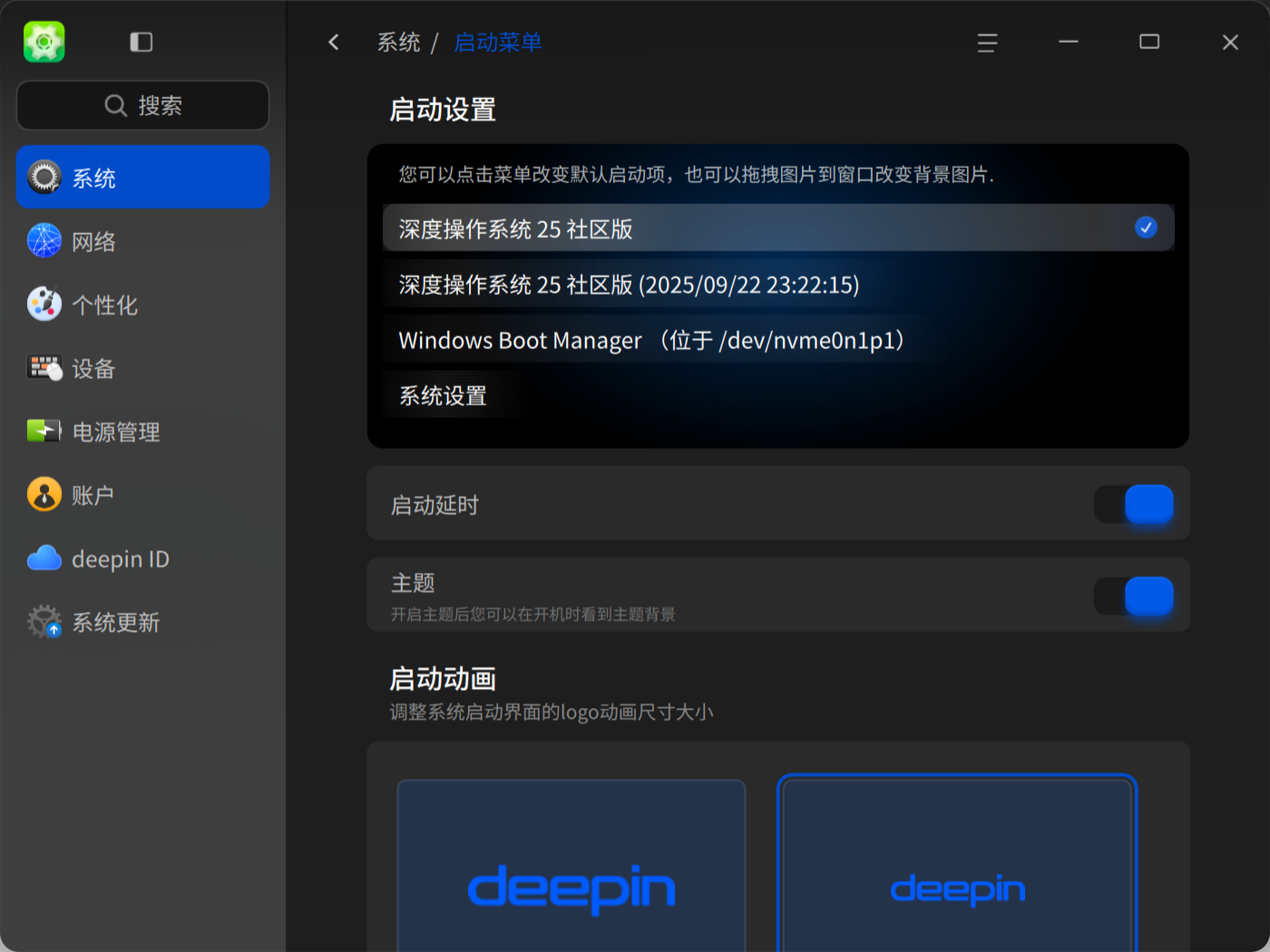Go back with the left chevron arrow

tap(334, 42)
